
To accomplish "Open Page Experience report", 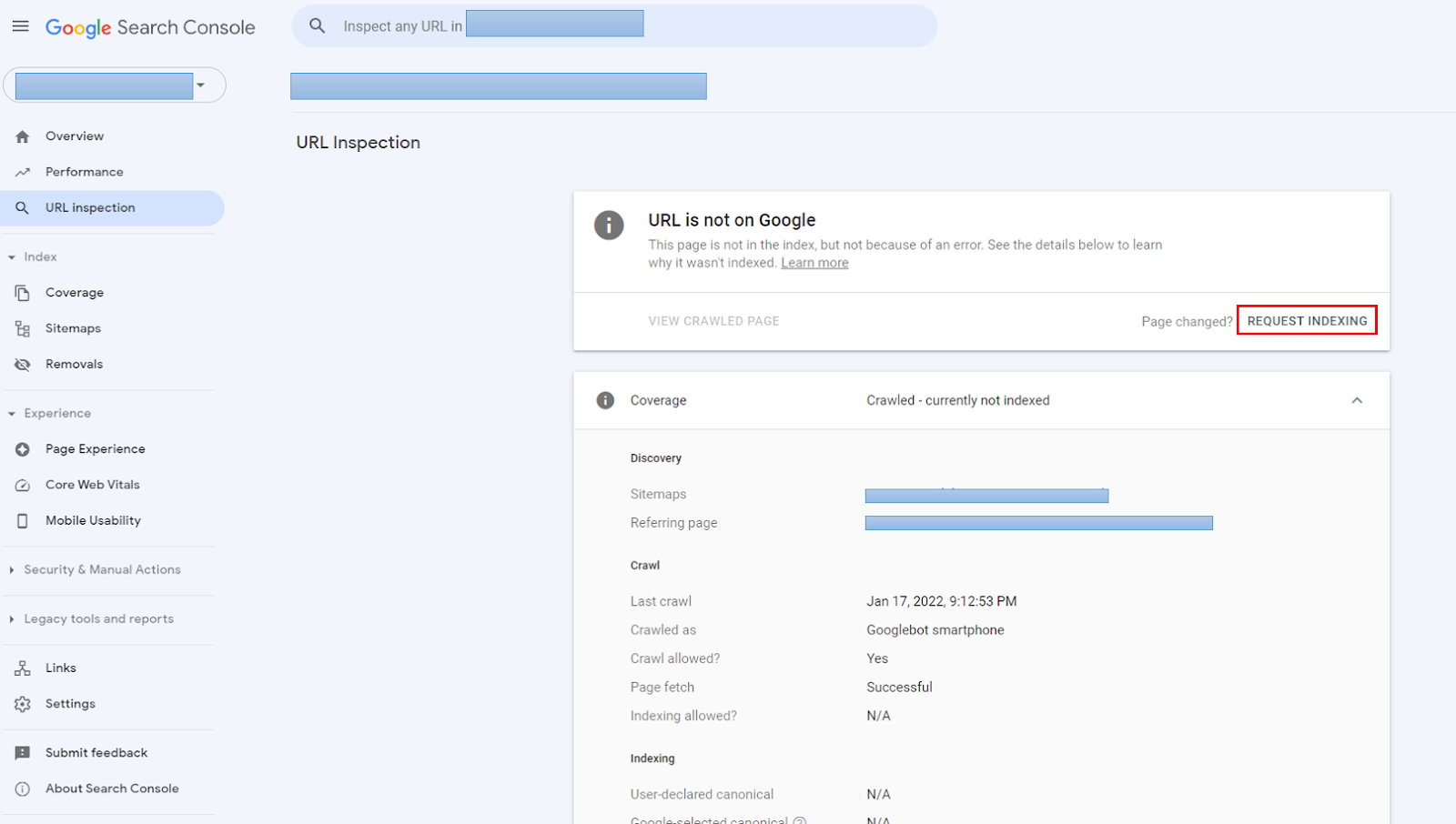I will point(95,449).
